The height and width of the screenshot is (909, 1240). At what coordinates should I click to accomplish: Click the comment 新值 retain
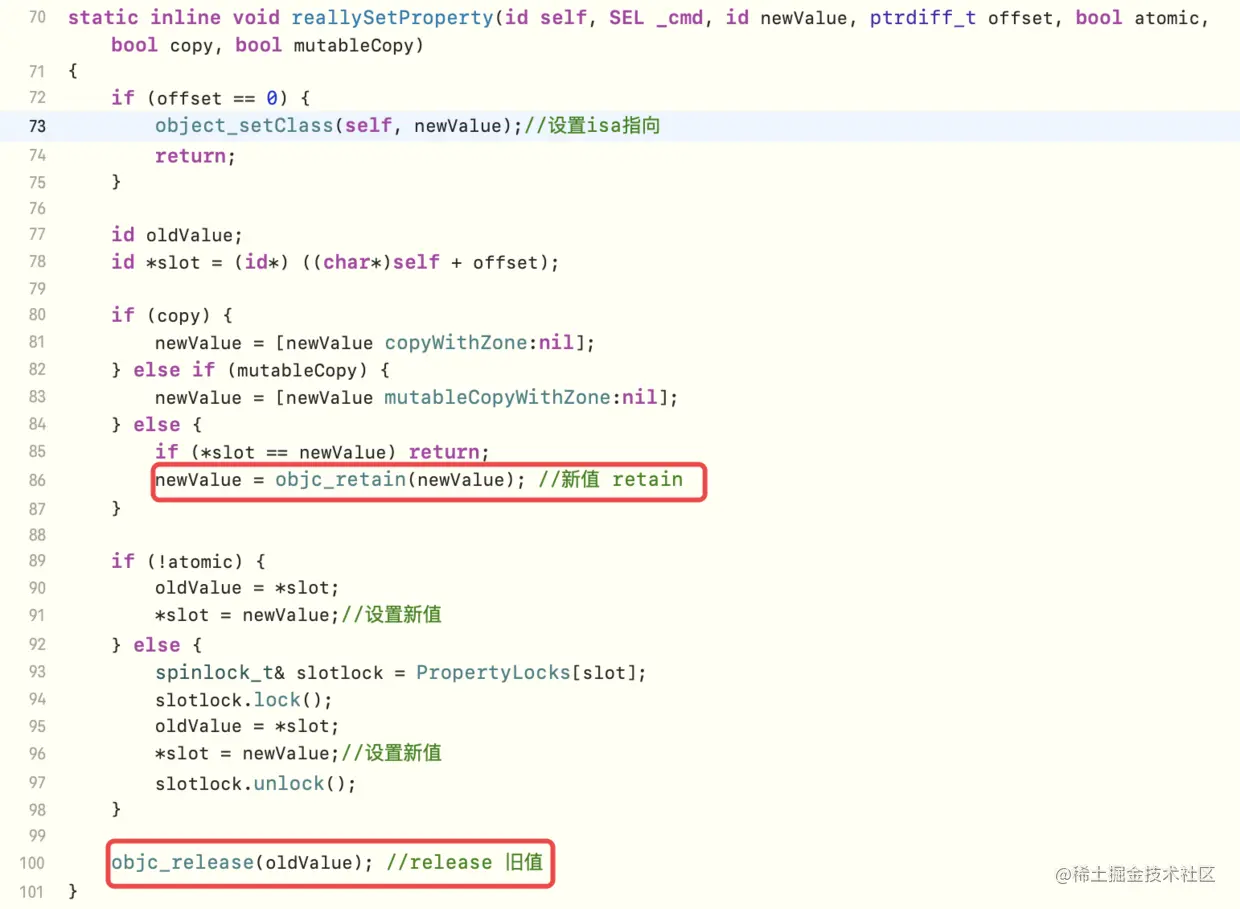click(x=610, y=480)
